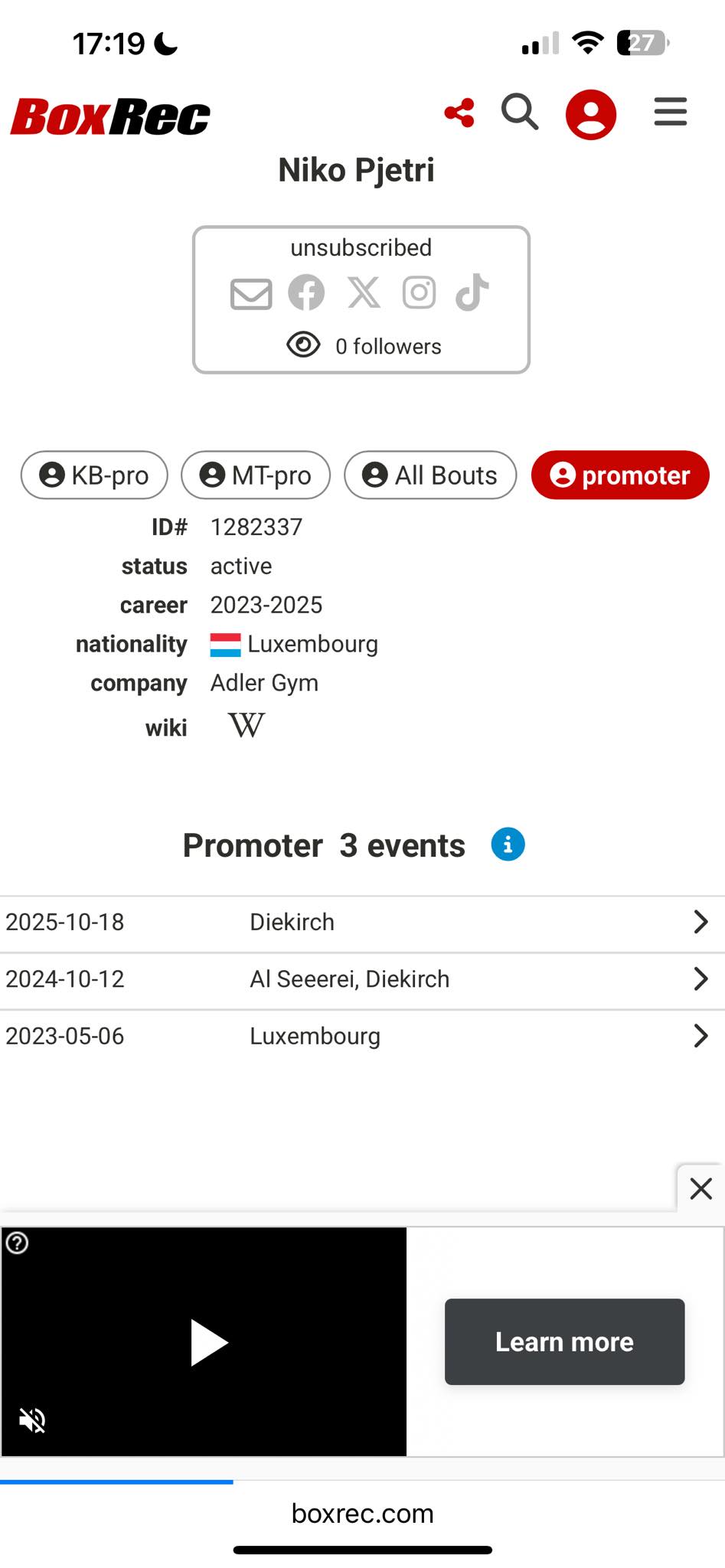This screenshot has width=725, height=1568.
Task: Open the Wikipedia W link
Action: 247,725
